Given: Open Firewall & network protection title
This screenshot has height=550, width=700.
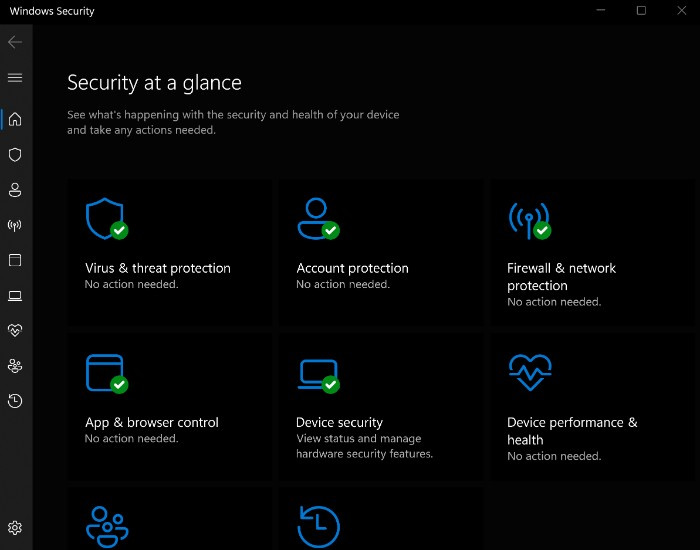Looking at the screenshot, I should pos(561,277).
